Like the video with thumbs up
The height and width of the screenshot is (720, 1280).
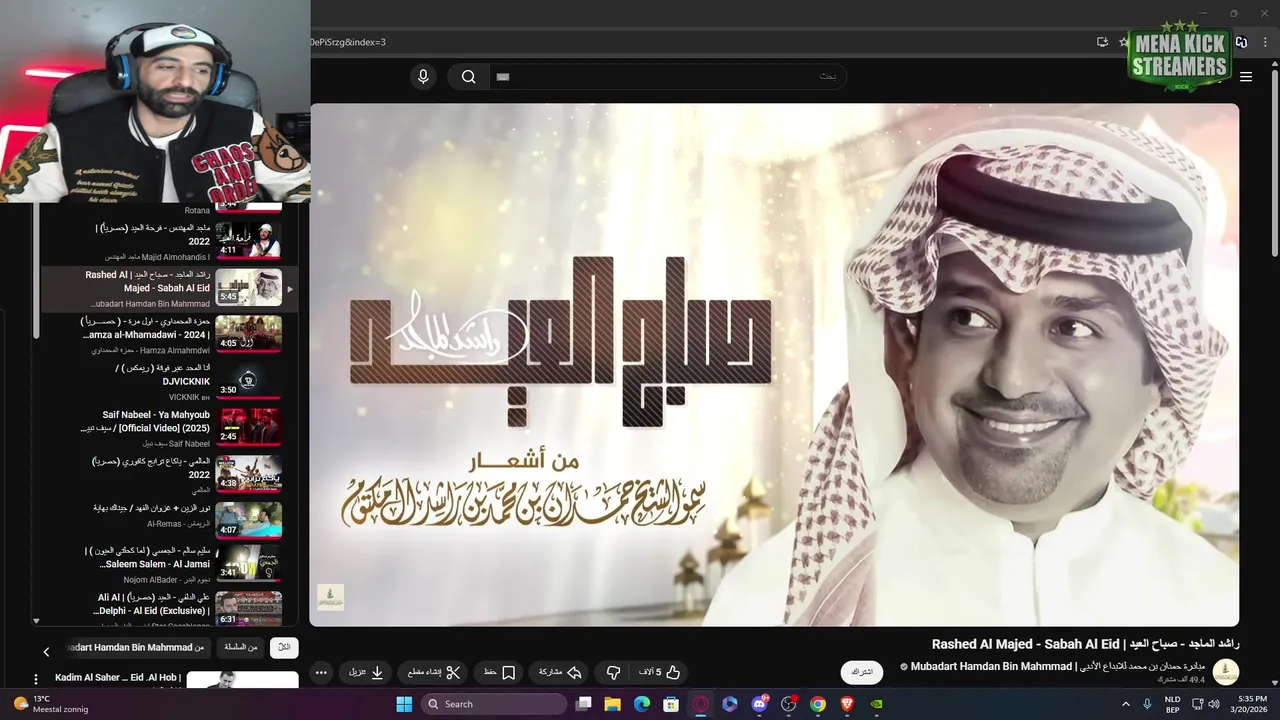coord(660,673)
